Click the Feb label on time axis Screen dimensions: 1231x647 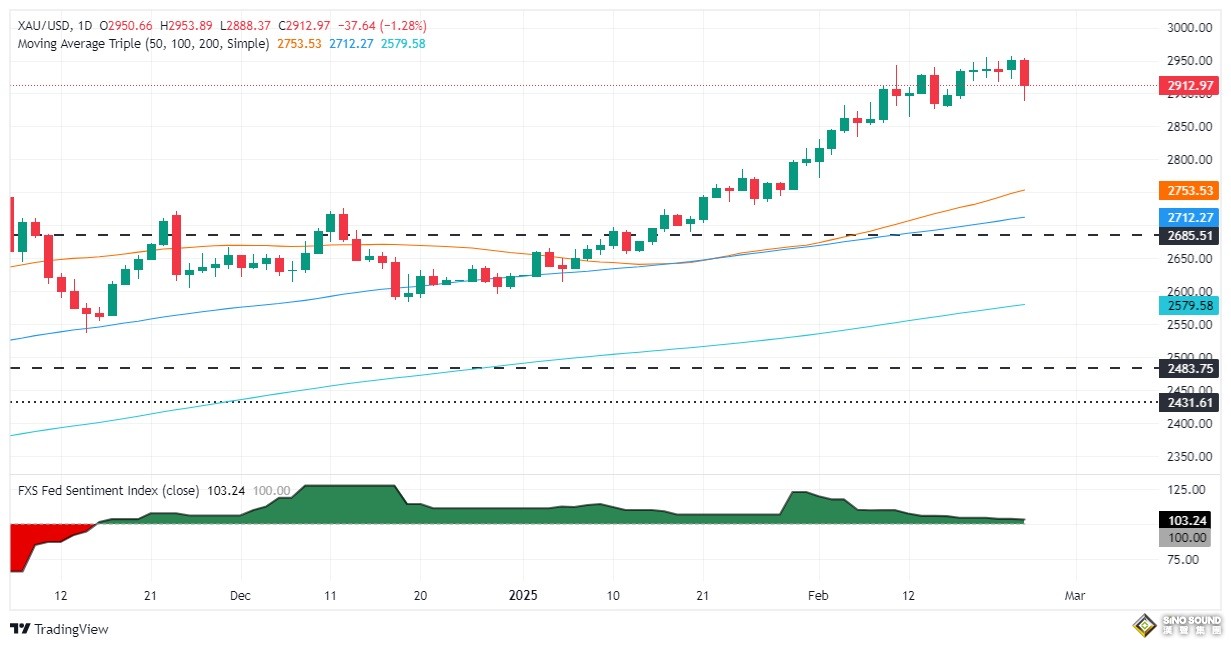(818, 594)
